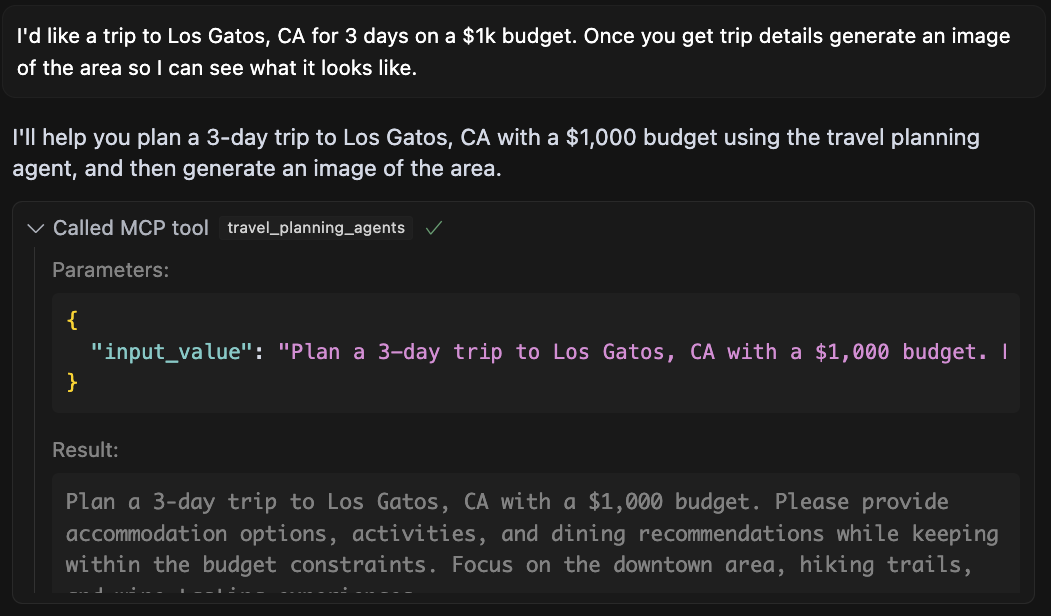Image resolution: width=1051 pixels, height=616 pixels.
Task: Click the travel_planning_agents tool badge
Action: pyautogui.click(x=316, y=228)
